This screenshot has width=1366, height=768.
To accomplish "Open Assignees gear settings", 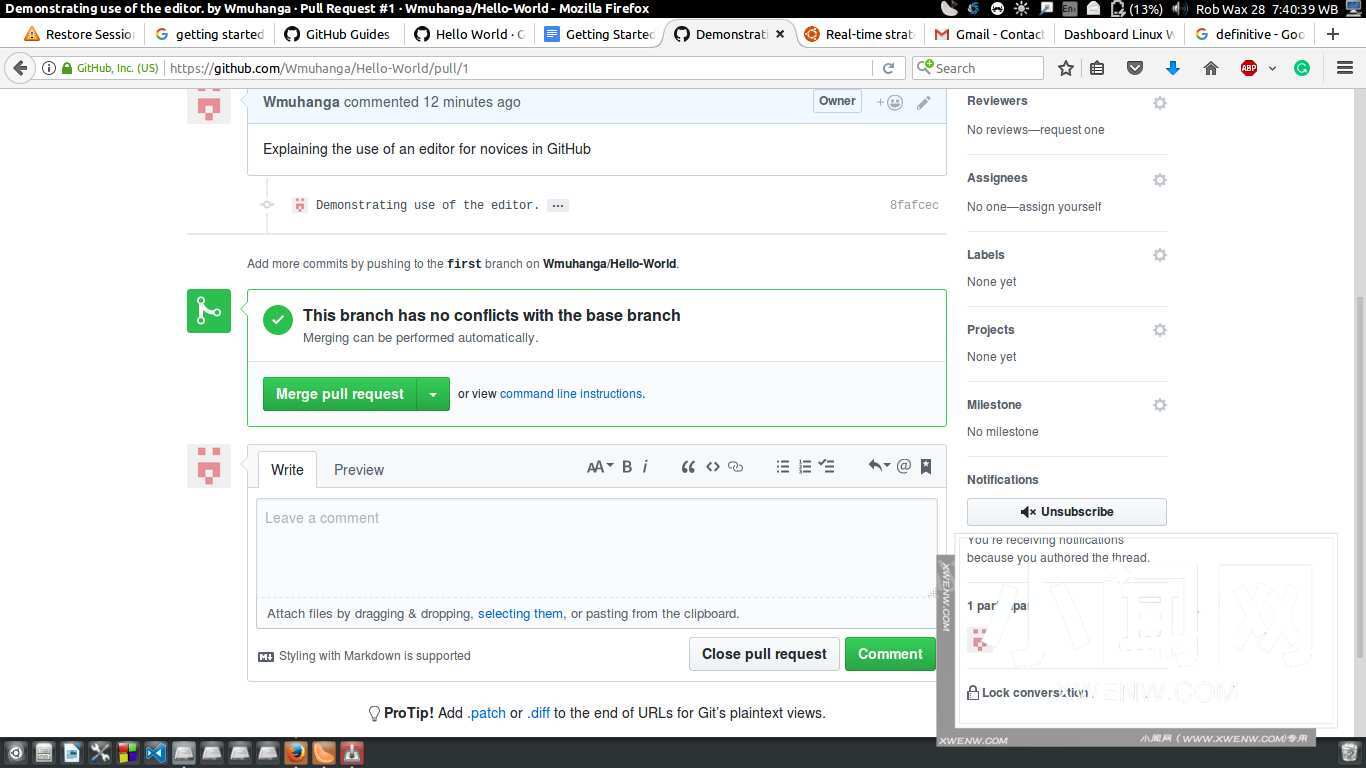I will (x=1160, y=180).
